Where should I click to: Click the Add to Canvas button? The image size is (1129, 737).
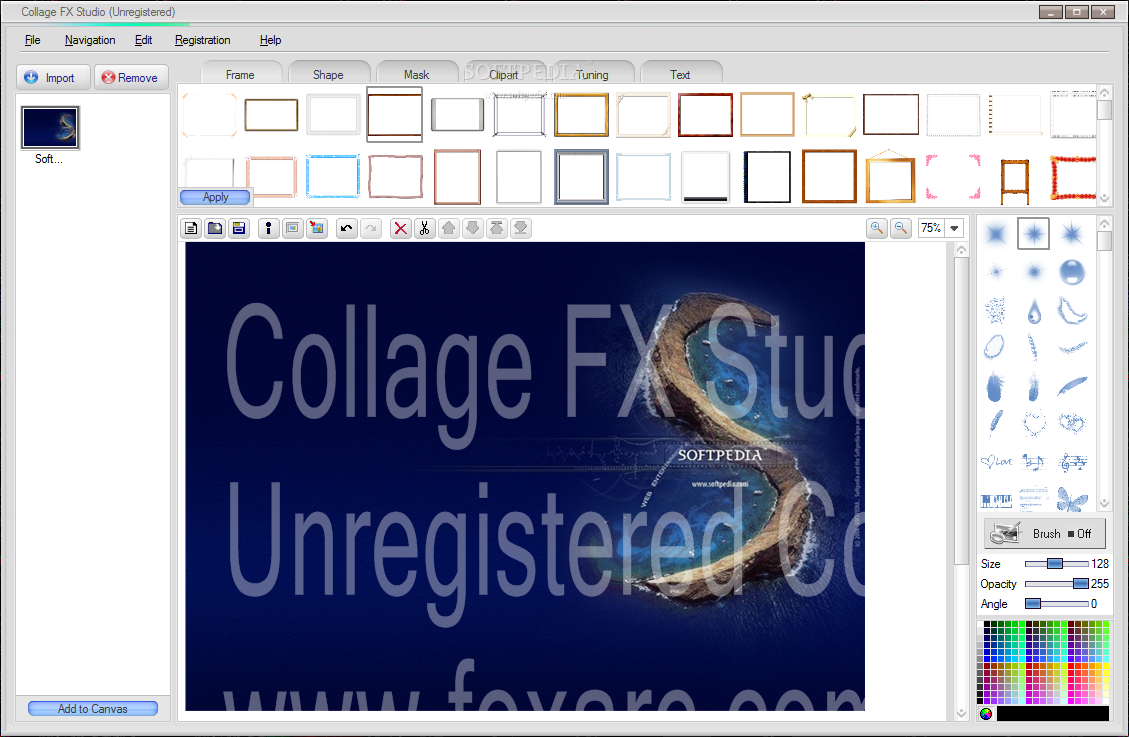(x=93, y=708)
